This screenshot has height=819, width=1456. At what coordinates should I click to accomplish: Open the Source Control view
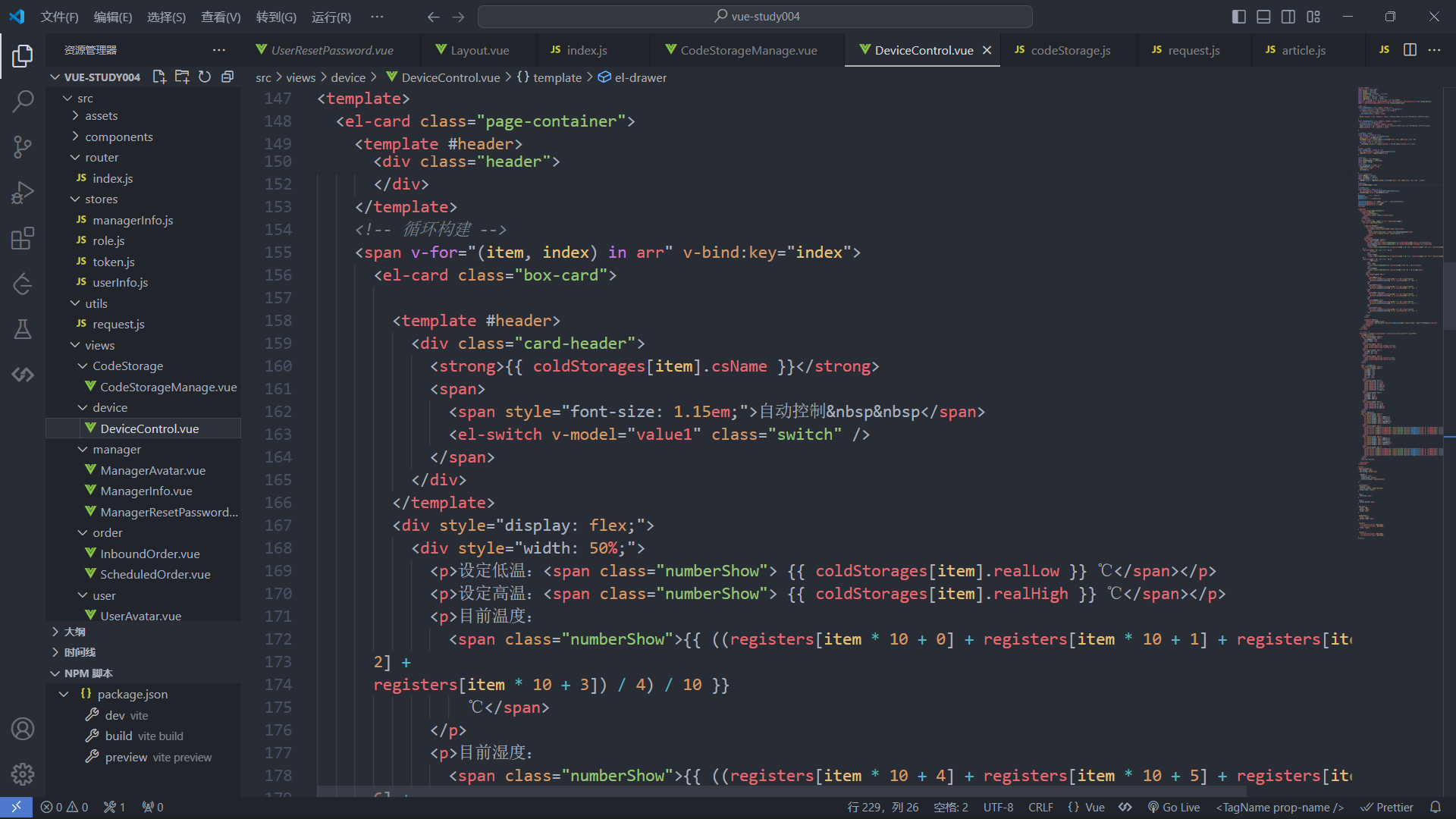[23, 146]
